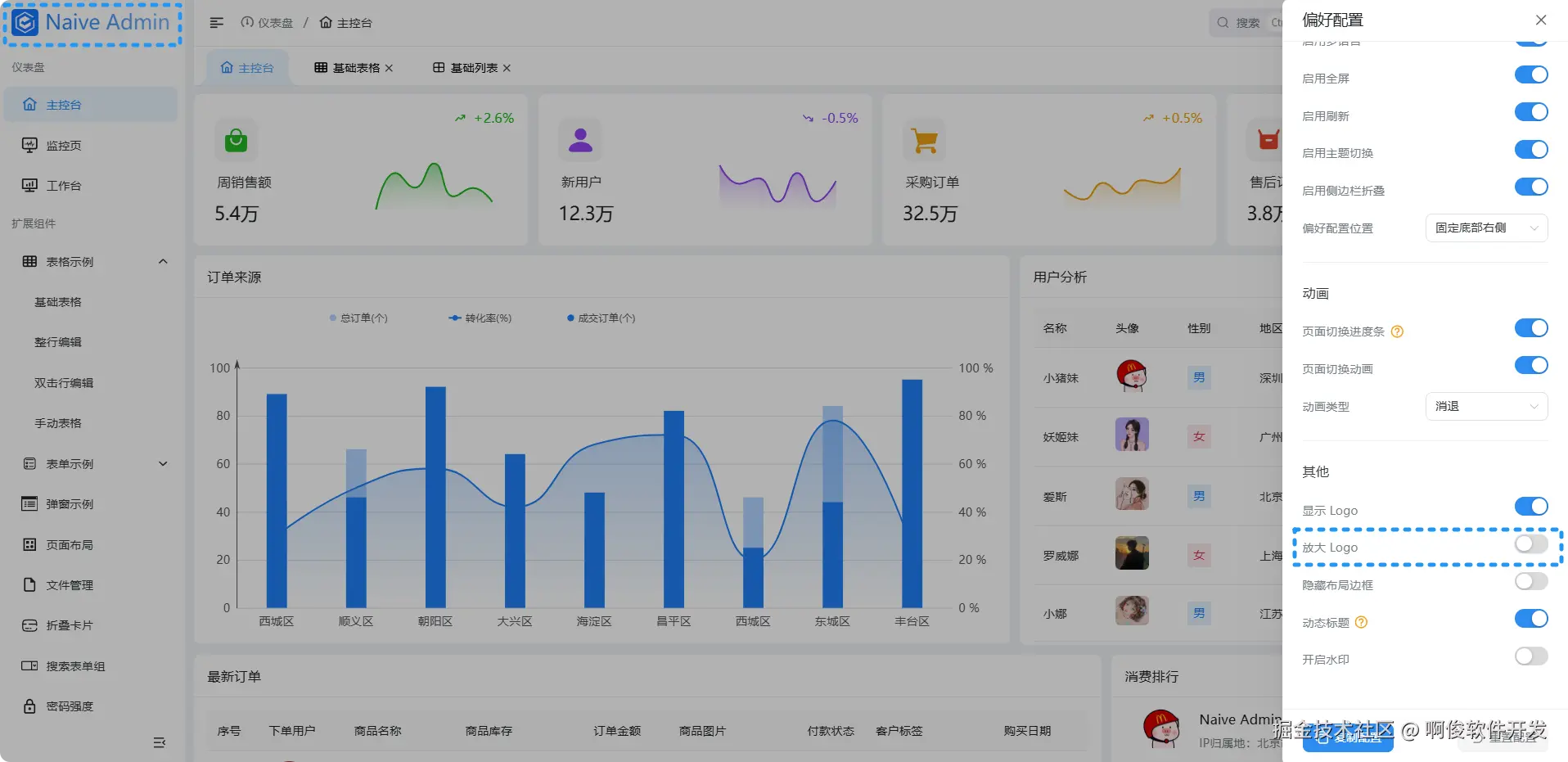This screenshot has height=762, width=1568.
Task: Click 文件管理 file icon
Action: (x=29, y=584)
